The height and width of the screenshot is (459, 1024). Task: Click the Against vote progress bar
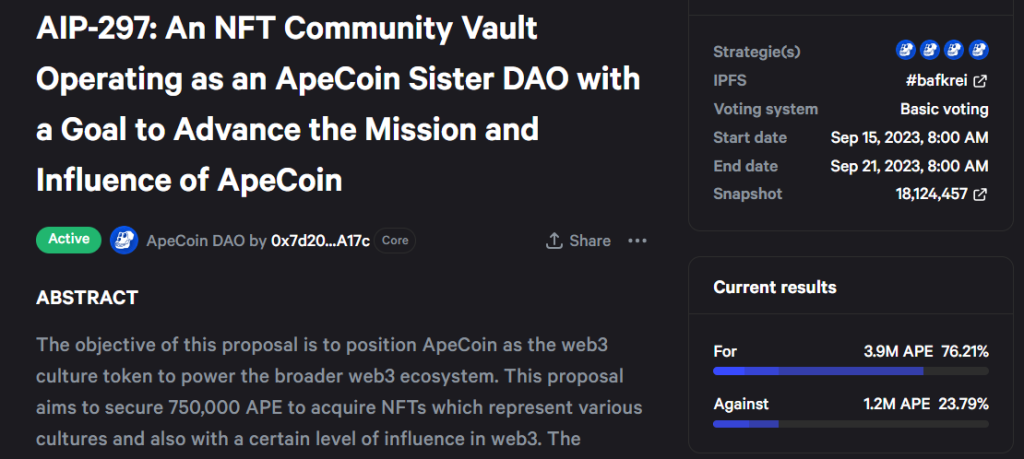coord(851,424)
